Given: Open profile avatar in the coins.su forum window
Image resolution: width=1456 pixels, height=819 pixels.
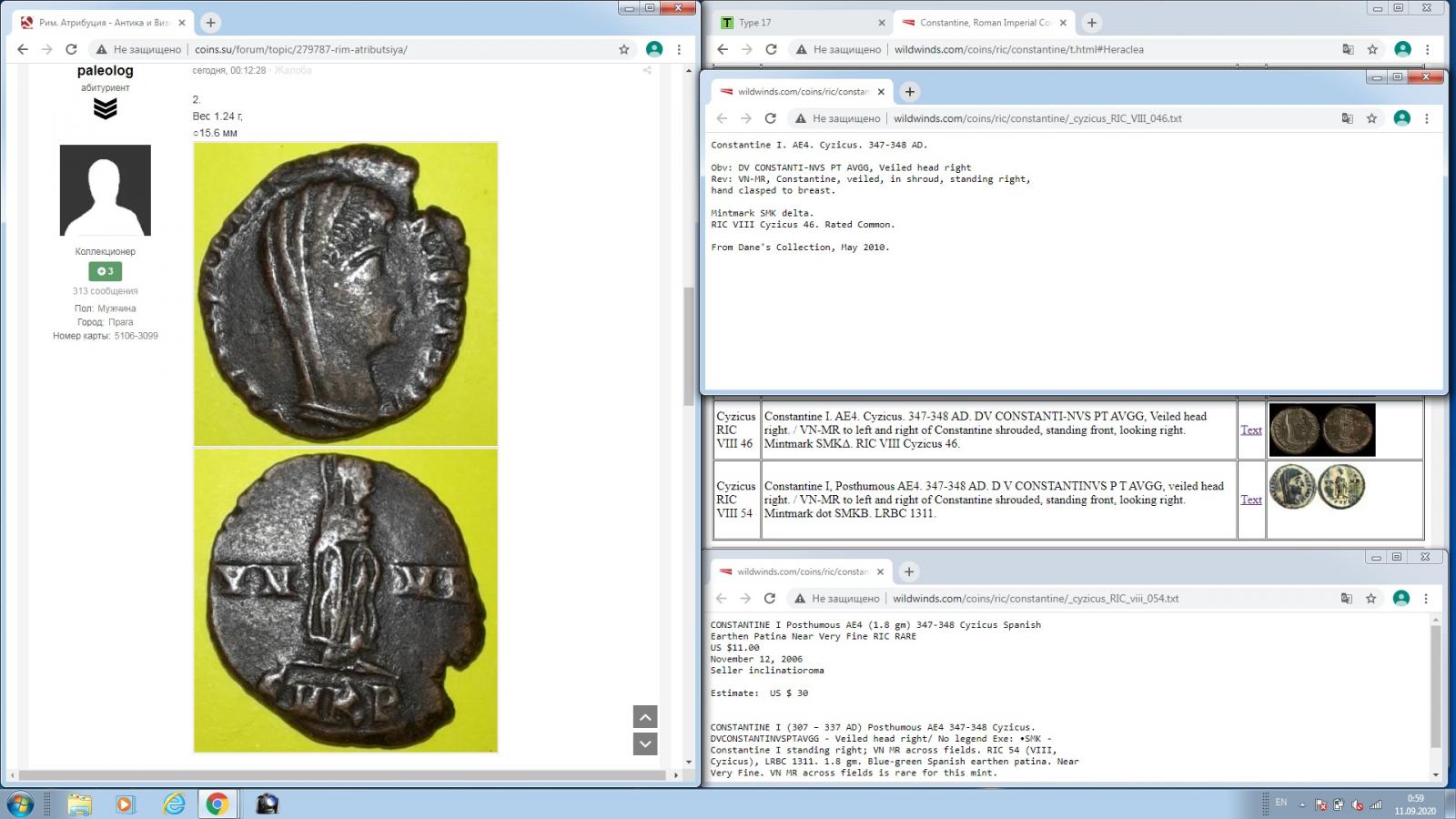Looking at the screenshot, I should 653,49.
